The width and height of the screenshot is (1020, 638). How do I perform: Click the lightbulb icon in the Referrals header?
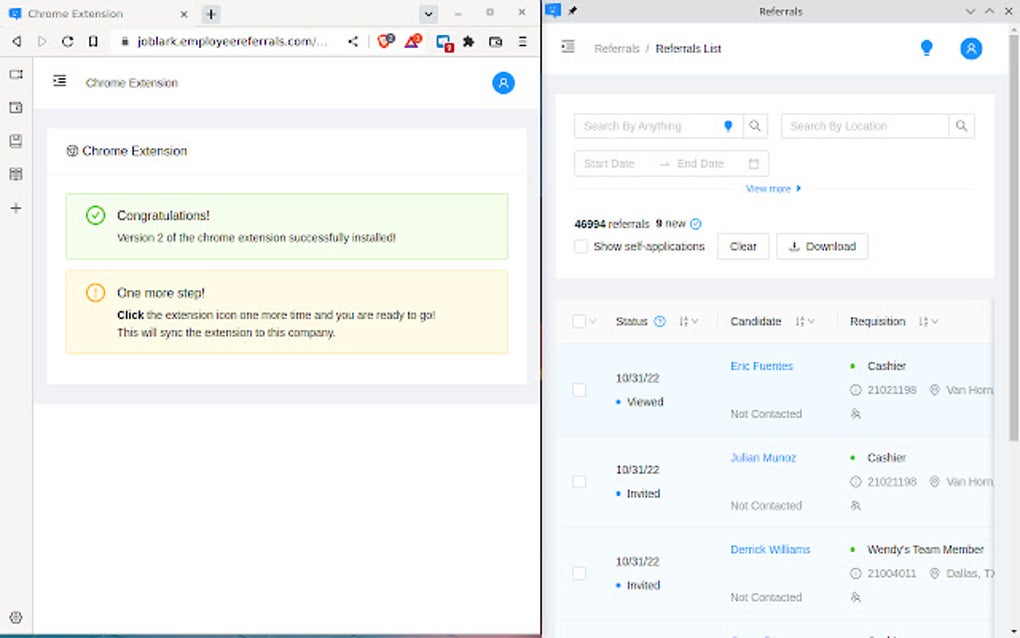pyautogui.click(x=926, y=47)
